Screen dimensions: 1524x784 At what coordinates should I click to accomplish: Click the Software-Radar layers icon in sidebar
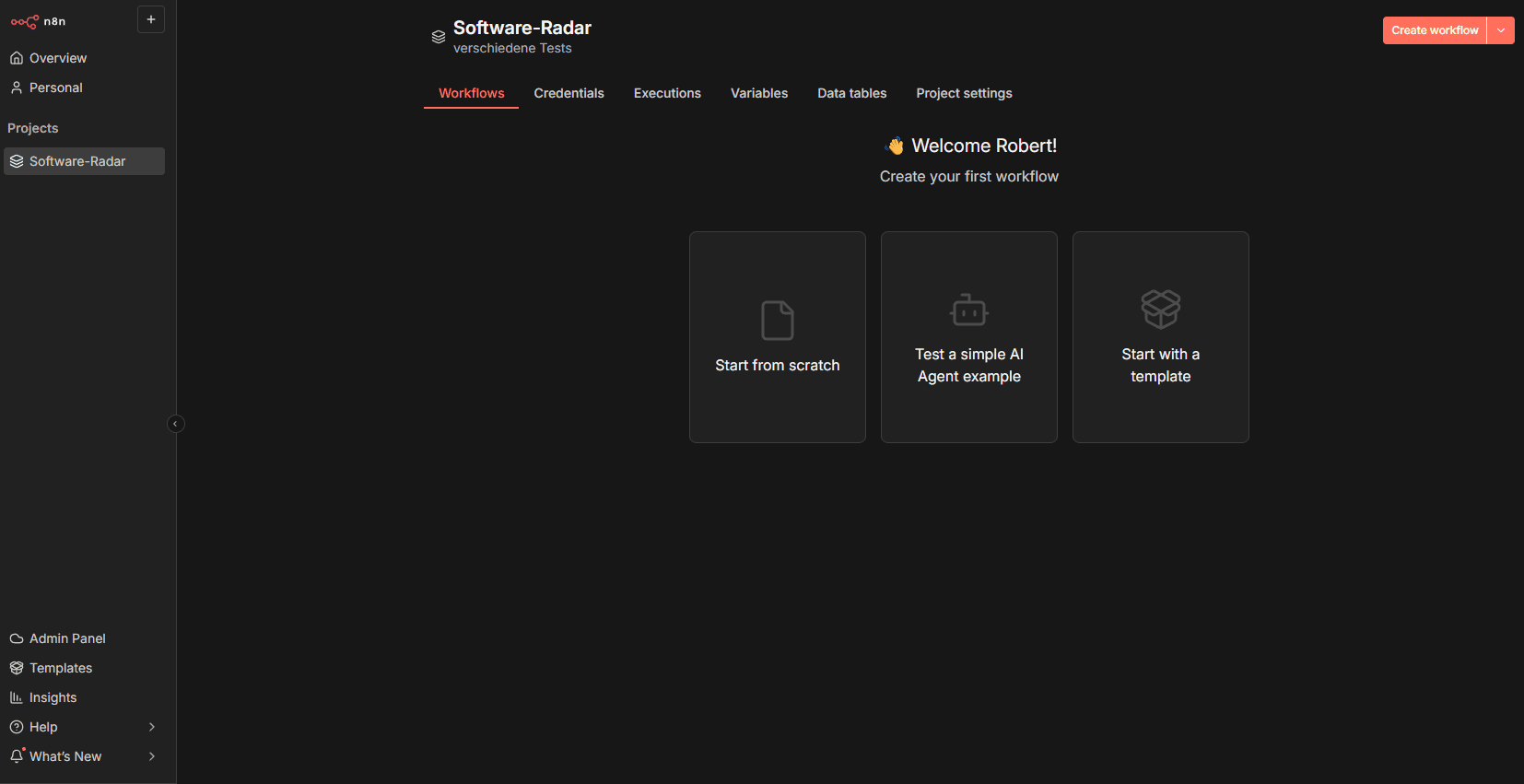pyautogui.click(x=17, y=161)
